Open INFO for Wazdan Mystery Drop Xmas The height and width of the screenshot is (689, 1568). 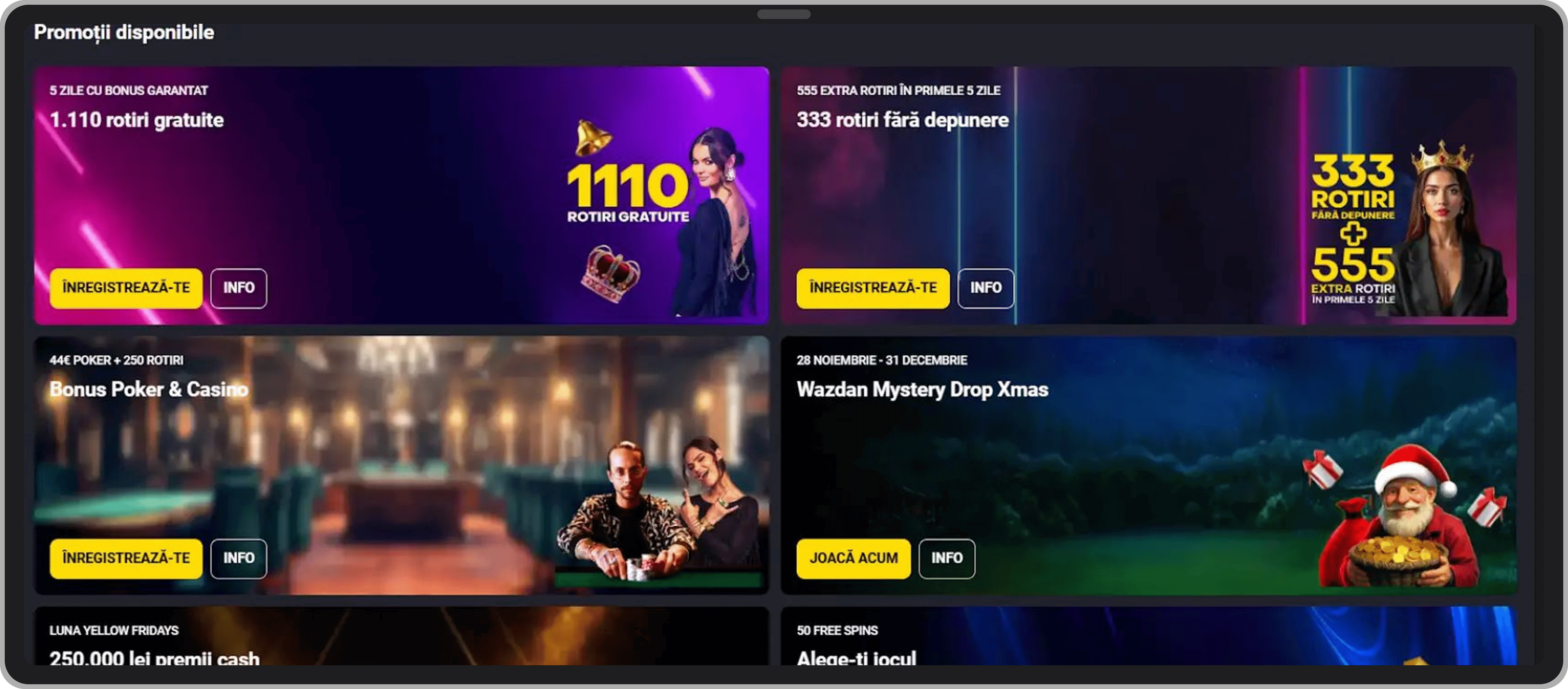(946, 558)
